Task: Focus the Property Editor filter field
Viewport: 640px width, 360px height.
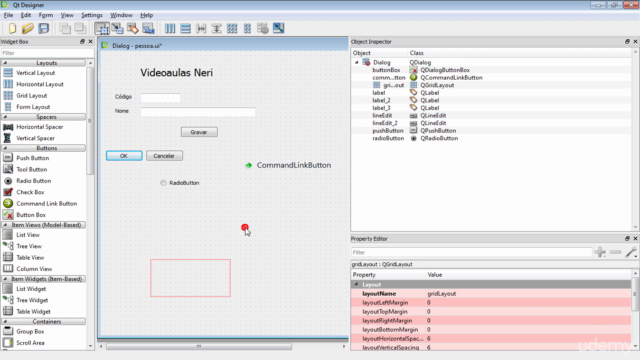Action: (x=471, y=252)
